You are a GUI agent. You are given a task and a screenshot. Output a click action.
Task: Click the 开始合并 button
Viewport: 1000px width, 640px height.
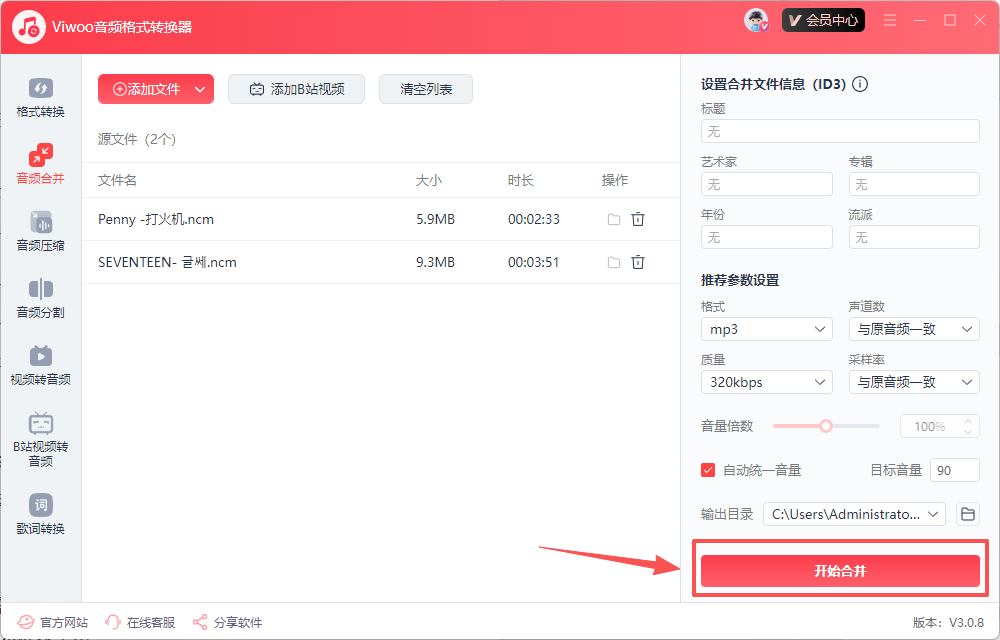[x=840, y=571]
